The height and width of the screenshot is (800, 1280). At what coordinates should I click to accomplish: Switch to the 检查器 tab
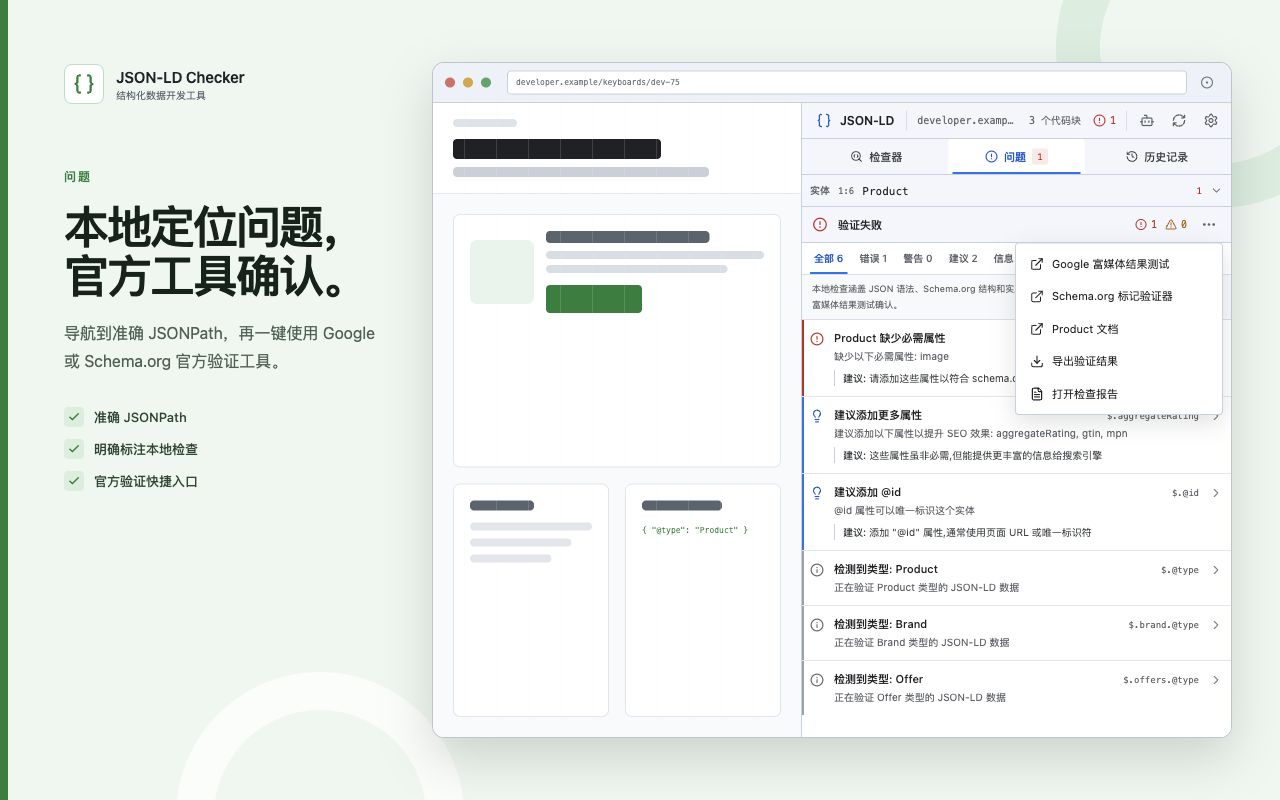(x=876, y=157)
